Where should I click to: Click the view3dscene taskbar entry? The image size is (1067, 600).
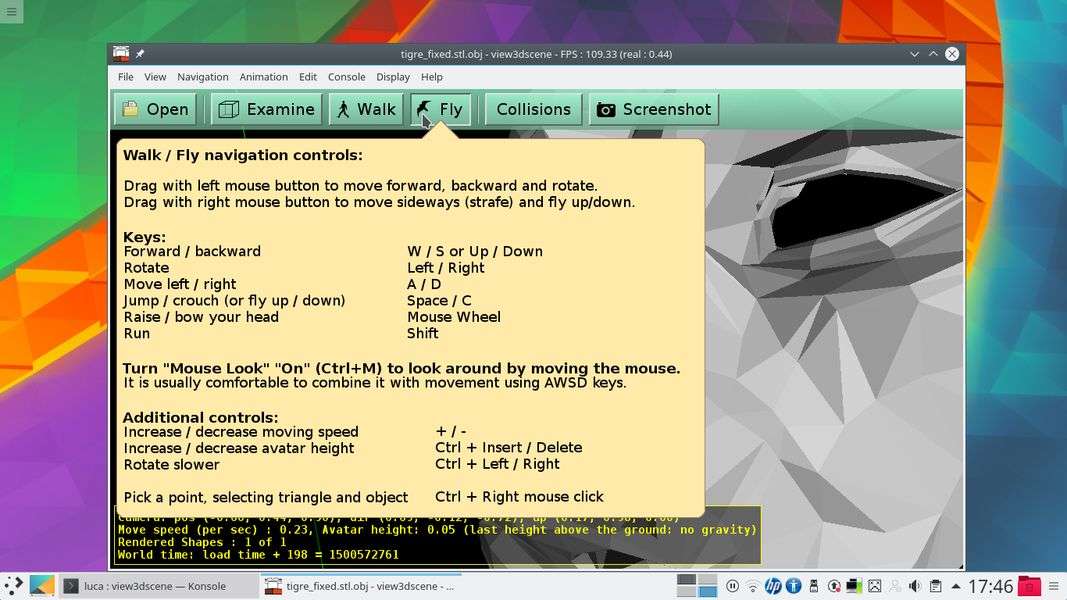pos(359,586)
